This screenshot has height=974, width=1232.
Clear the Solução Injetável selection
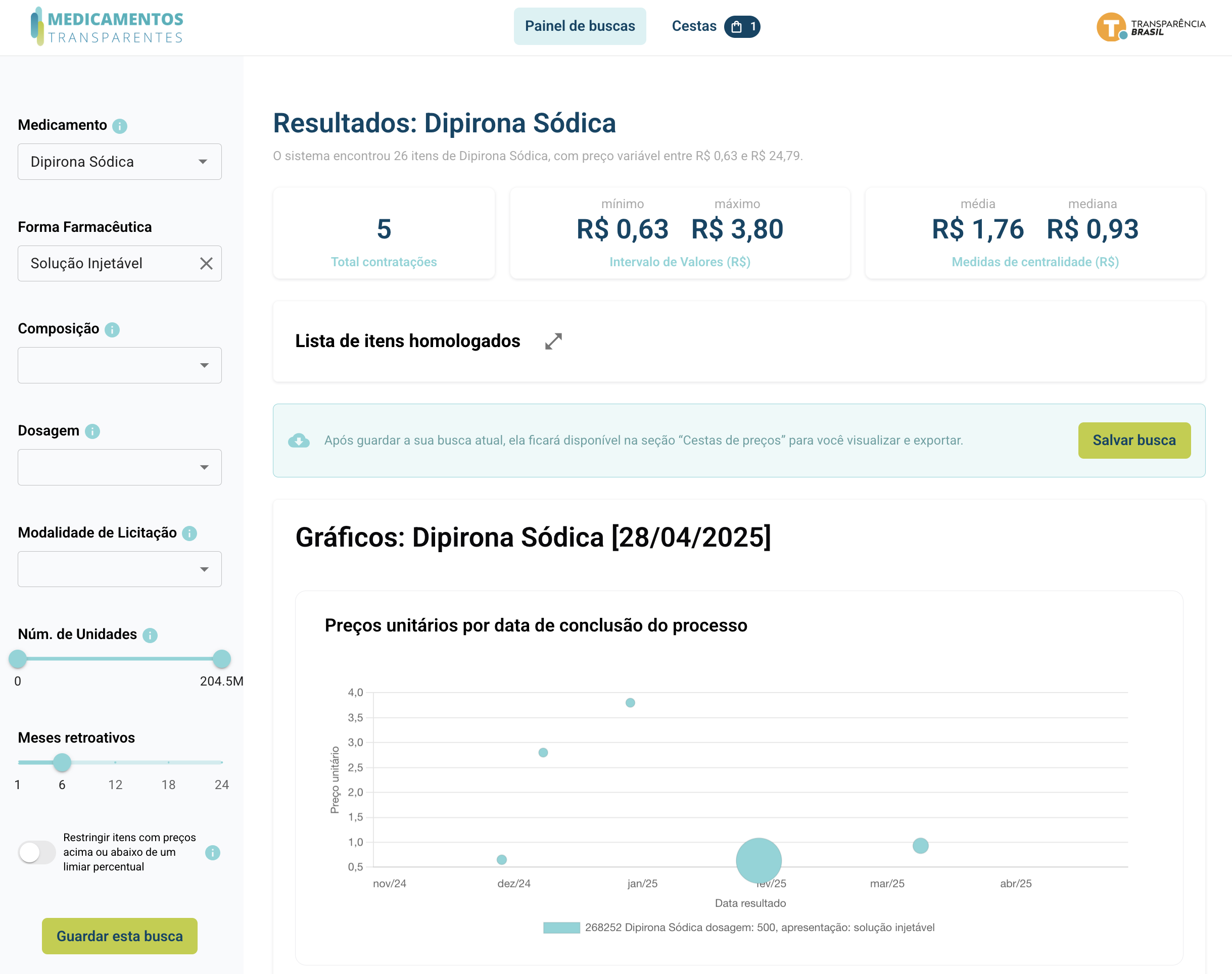point(206,263)
